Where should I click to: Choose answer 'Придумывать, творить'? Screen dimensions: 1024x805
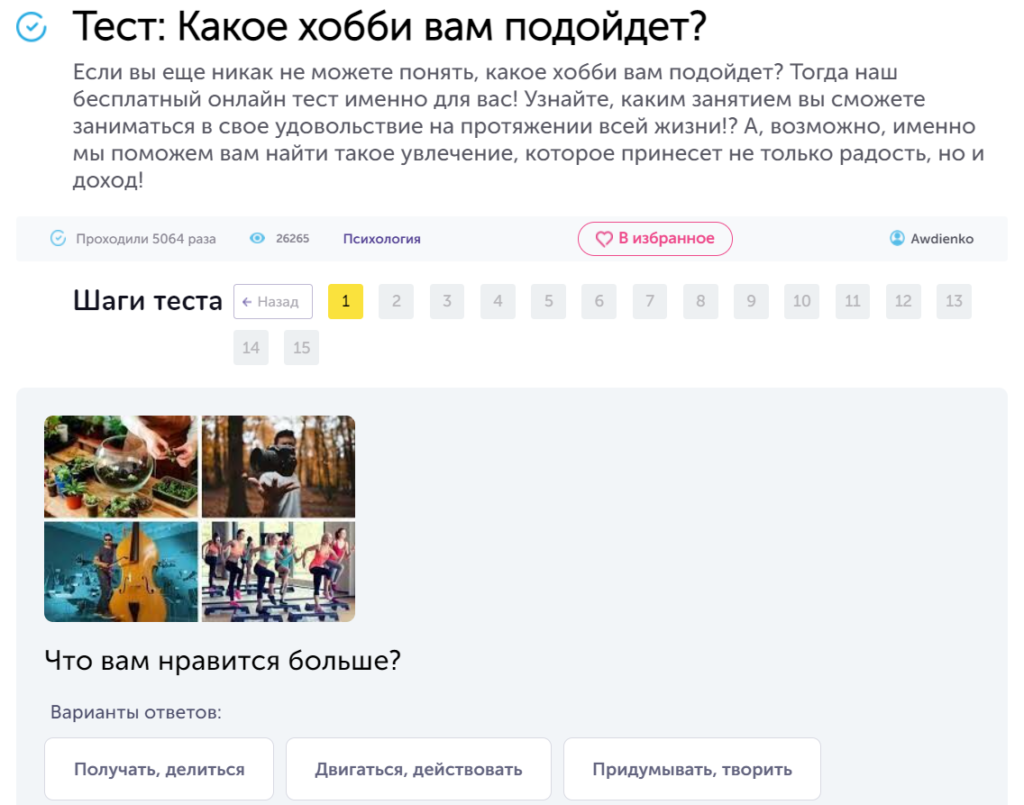pyautogui.click(x=692, y=769)
